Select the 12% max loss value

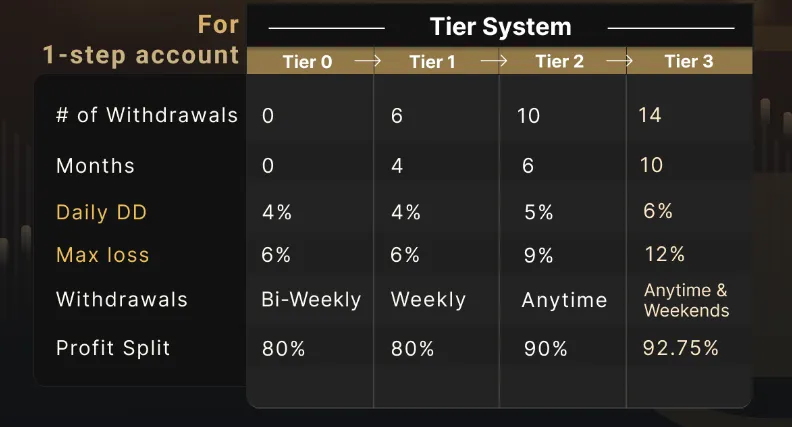tap(665, 254)
